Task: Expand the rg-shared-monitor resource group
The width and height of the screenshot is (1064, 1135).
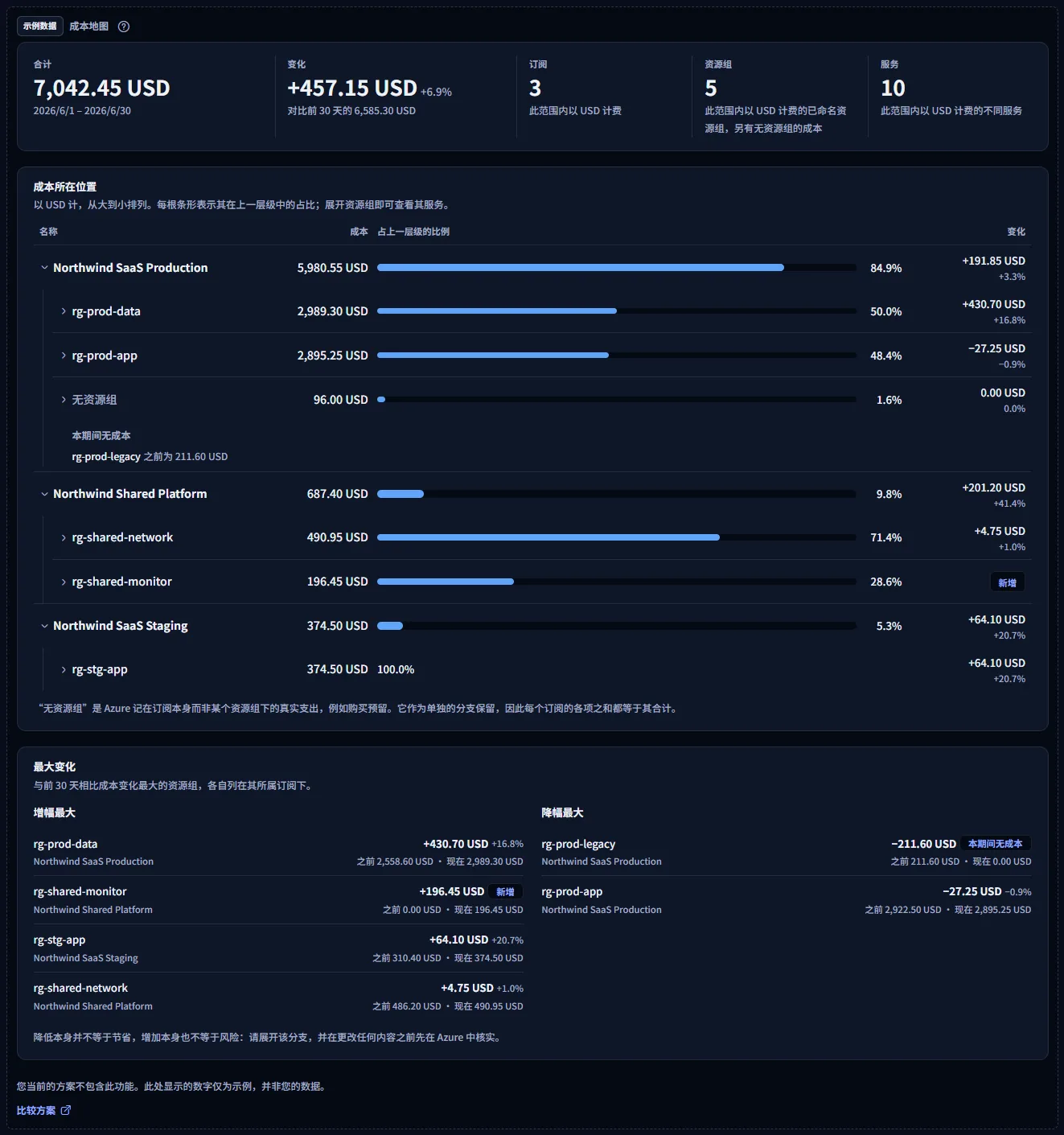Action: pyautogui.click(x=64, y=582)
